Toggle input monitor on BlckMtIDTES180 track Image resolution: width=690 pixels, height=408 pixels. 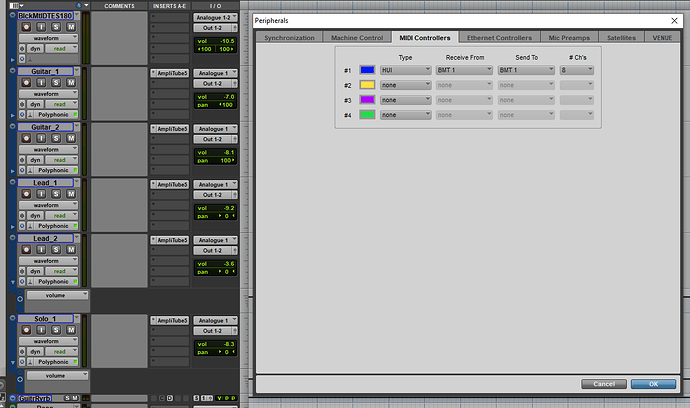[x=41, y=27]
